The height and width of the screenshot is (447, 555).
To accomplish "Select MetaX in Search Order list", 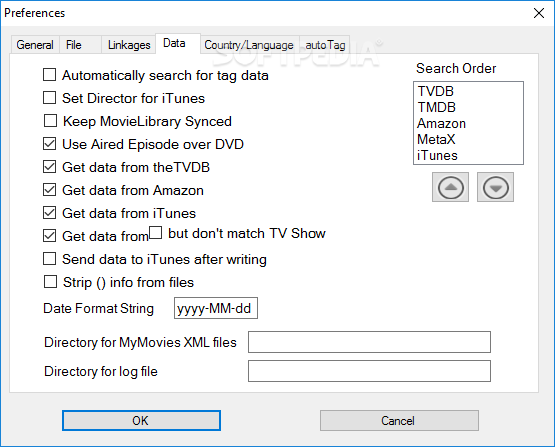I will pyautogui.click(x=436, y=139).
